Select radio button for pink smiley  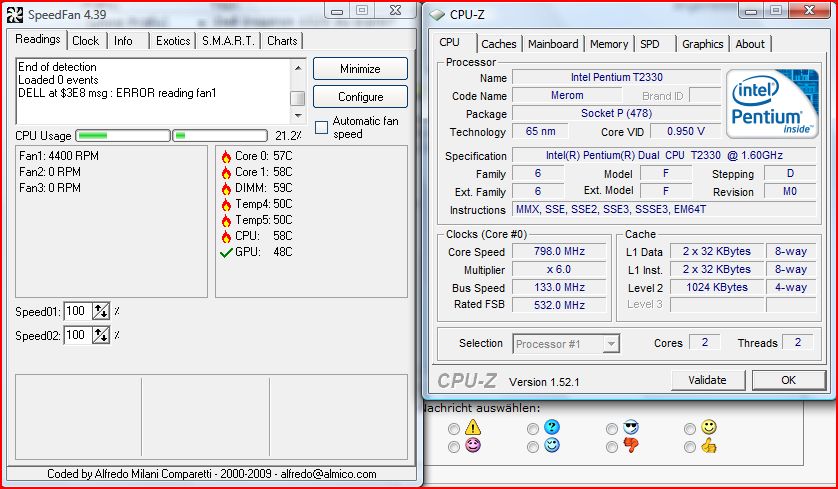(454, 447)
